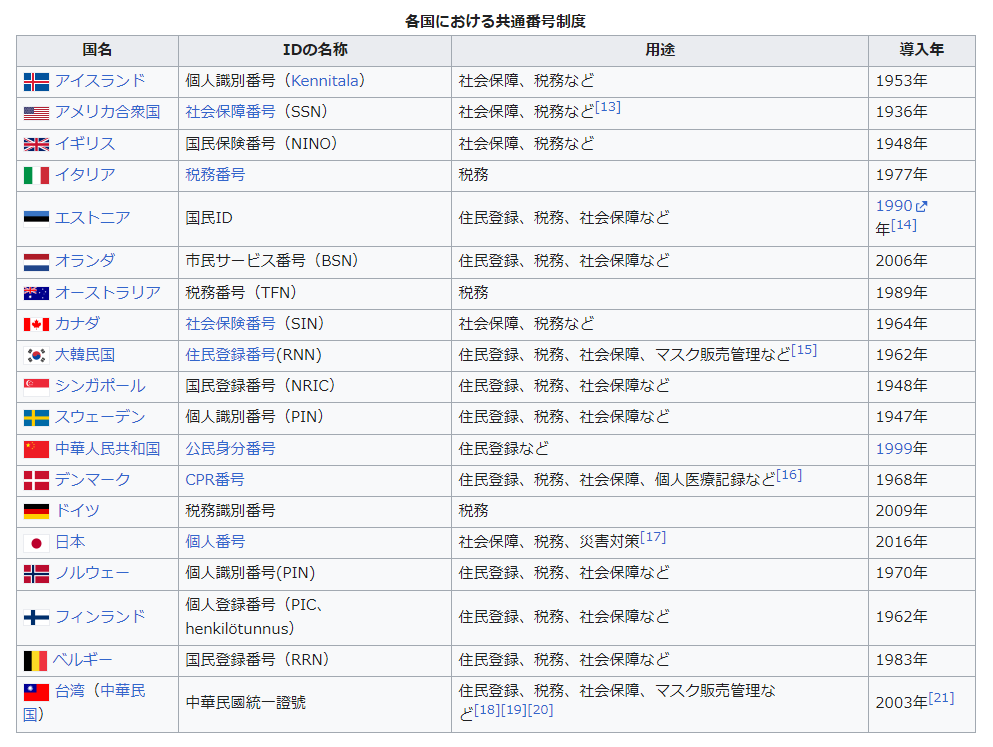
Task: Open the ノルウェー country link
Action: click(92, 573)
